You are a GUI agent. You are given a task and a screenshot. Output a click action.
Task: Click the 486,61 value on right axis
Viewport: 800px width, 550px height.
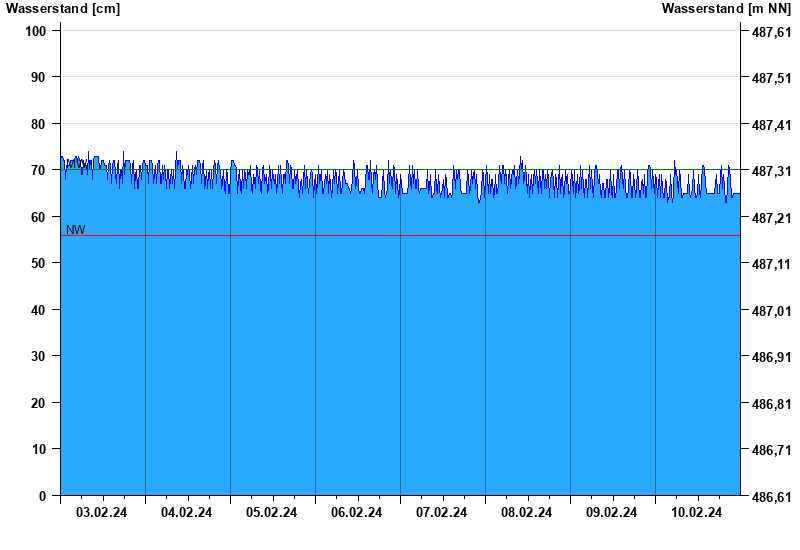pos(771,497)
